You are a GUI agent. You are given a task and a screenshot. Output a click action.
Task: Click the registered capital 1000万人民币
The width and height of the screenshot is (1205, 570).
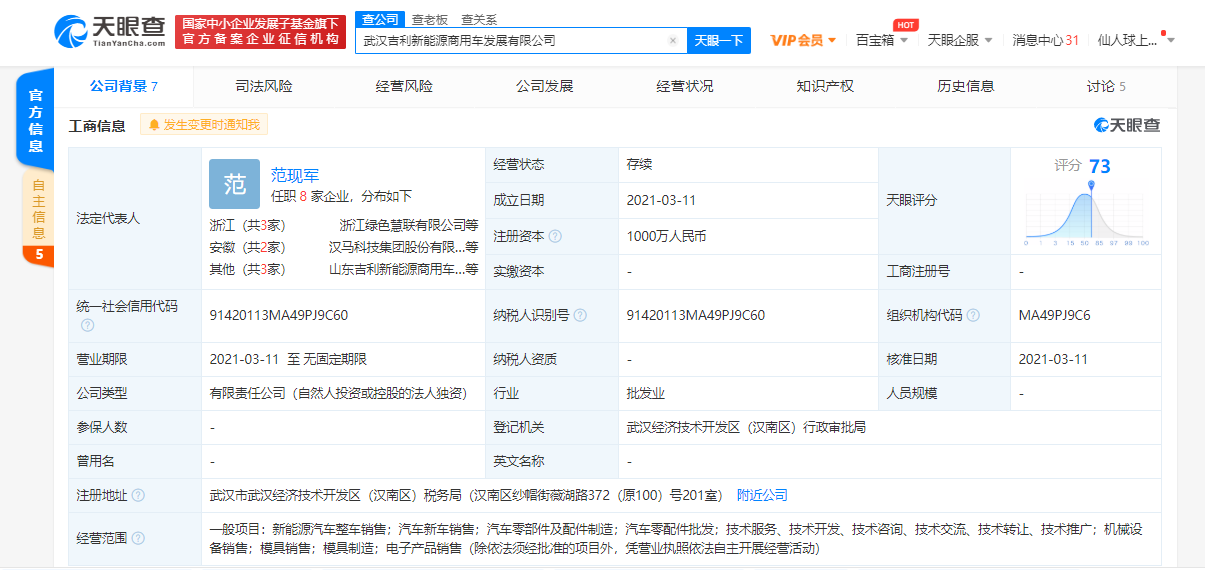pyautogui.click(x=666, y=236)
